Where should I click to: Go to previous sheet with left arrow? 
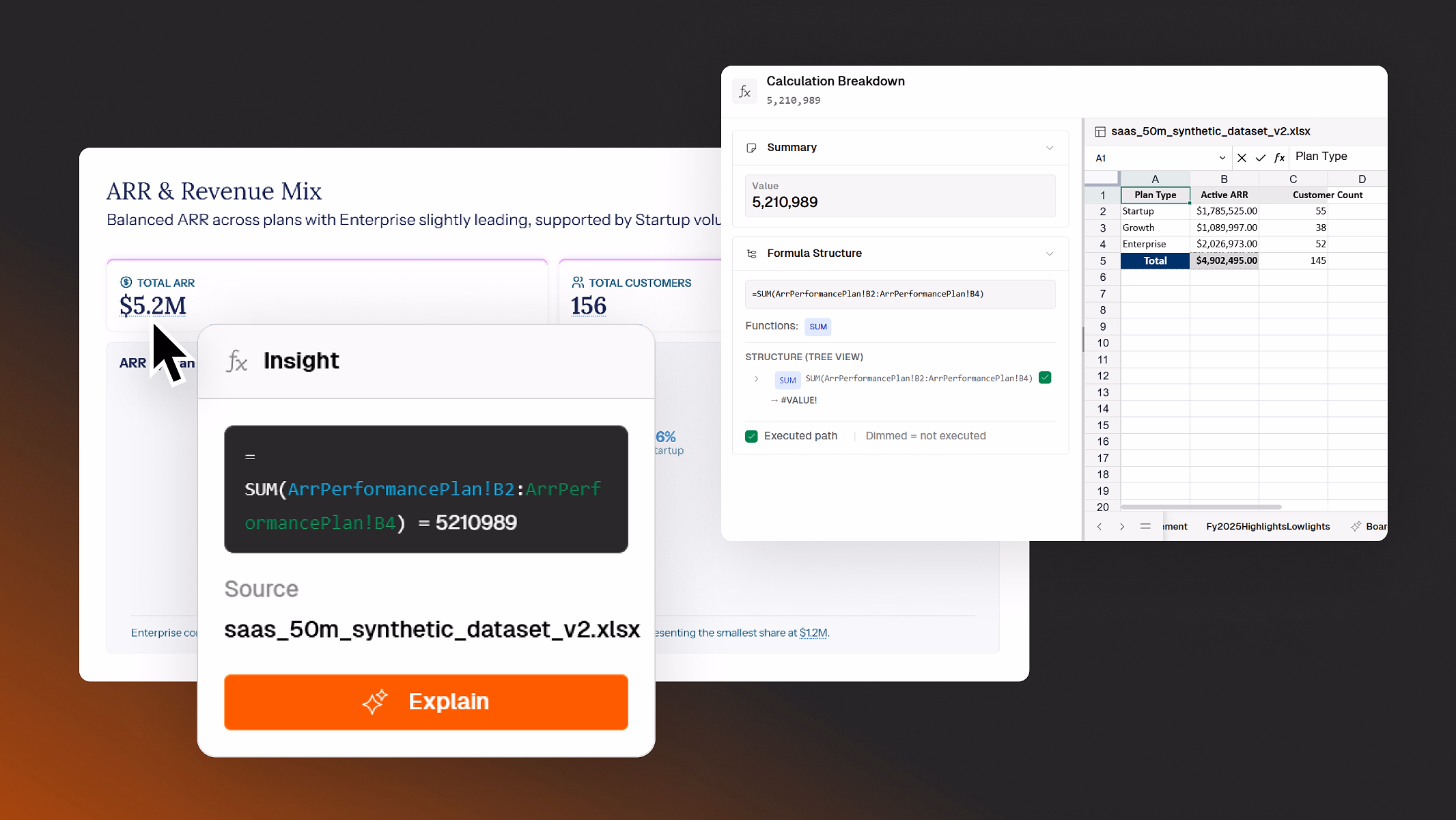click(1100, 526)
